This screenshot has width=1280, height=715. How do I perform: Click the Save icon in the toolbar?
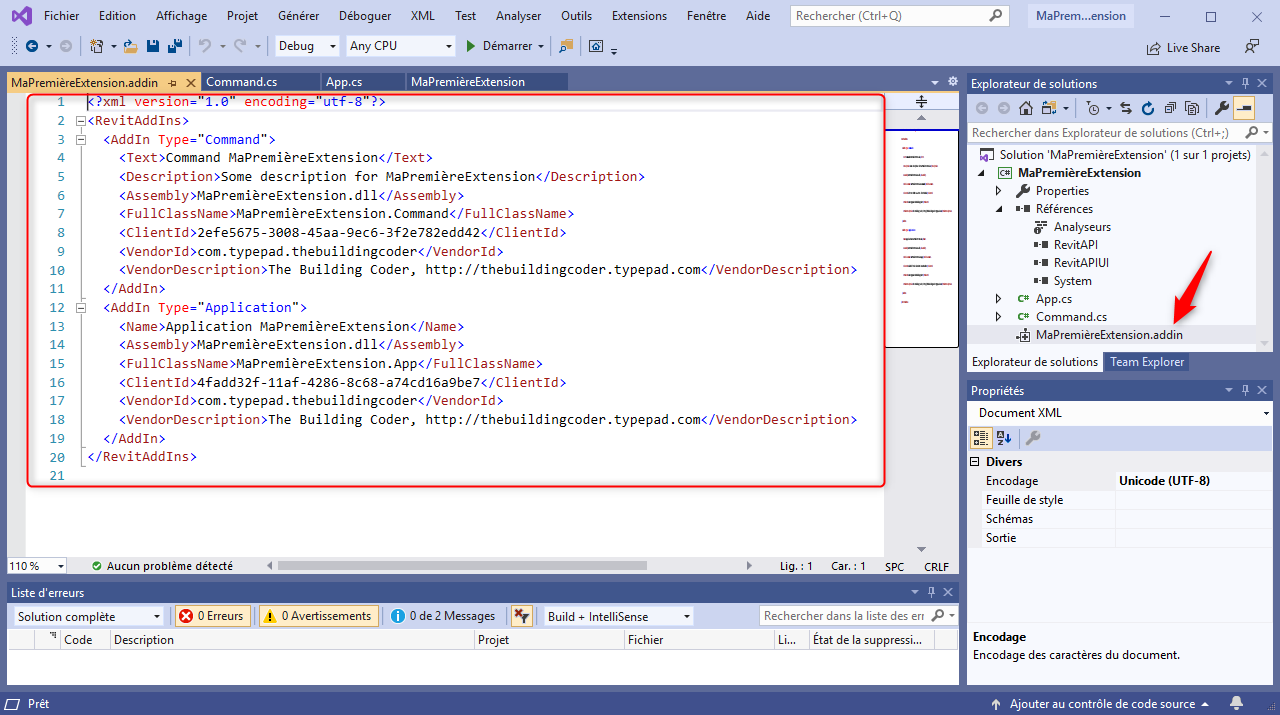point(151,46)
